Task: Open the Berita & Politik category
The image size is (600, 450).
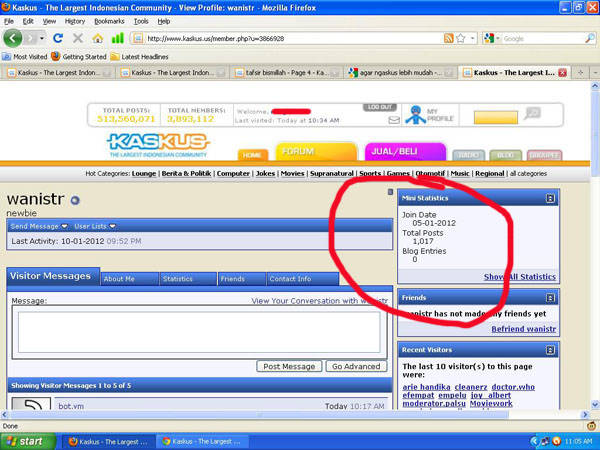Action: click(186, 173)
